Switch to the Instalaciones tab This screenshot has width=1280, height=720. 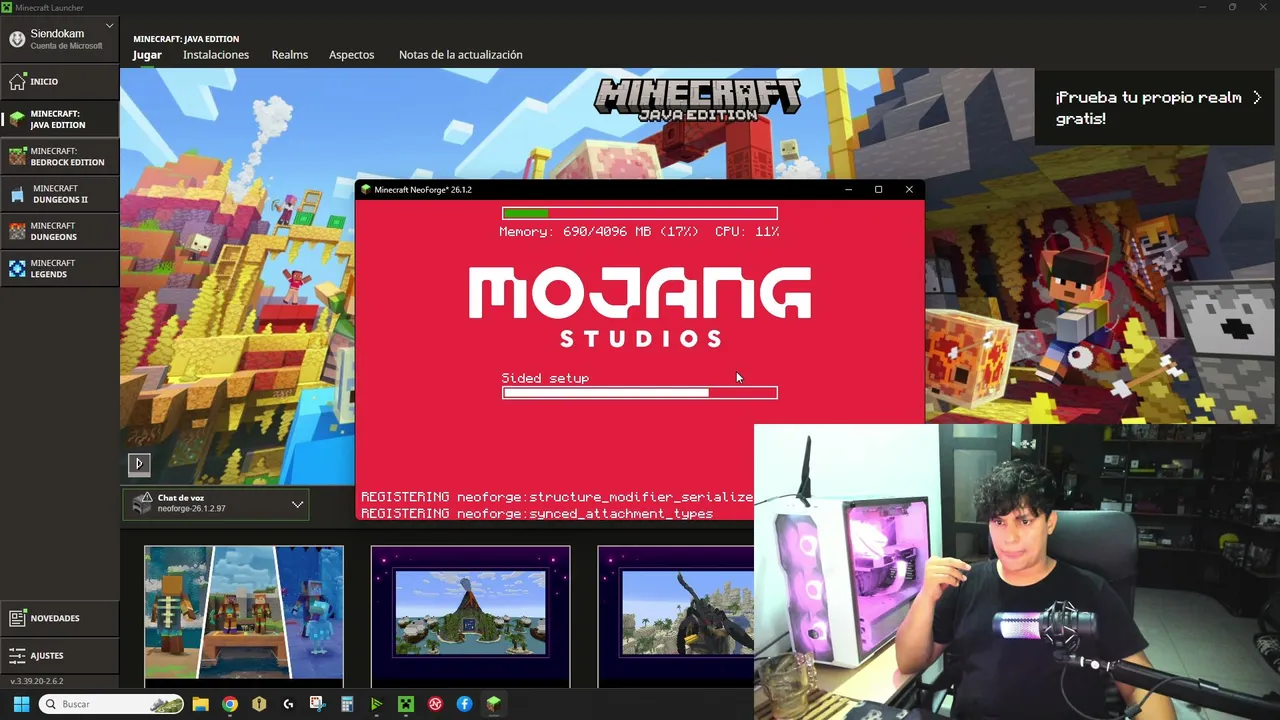click(x=216, y=55)
